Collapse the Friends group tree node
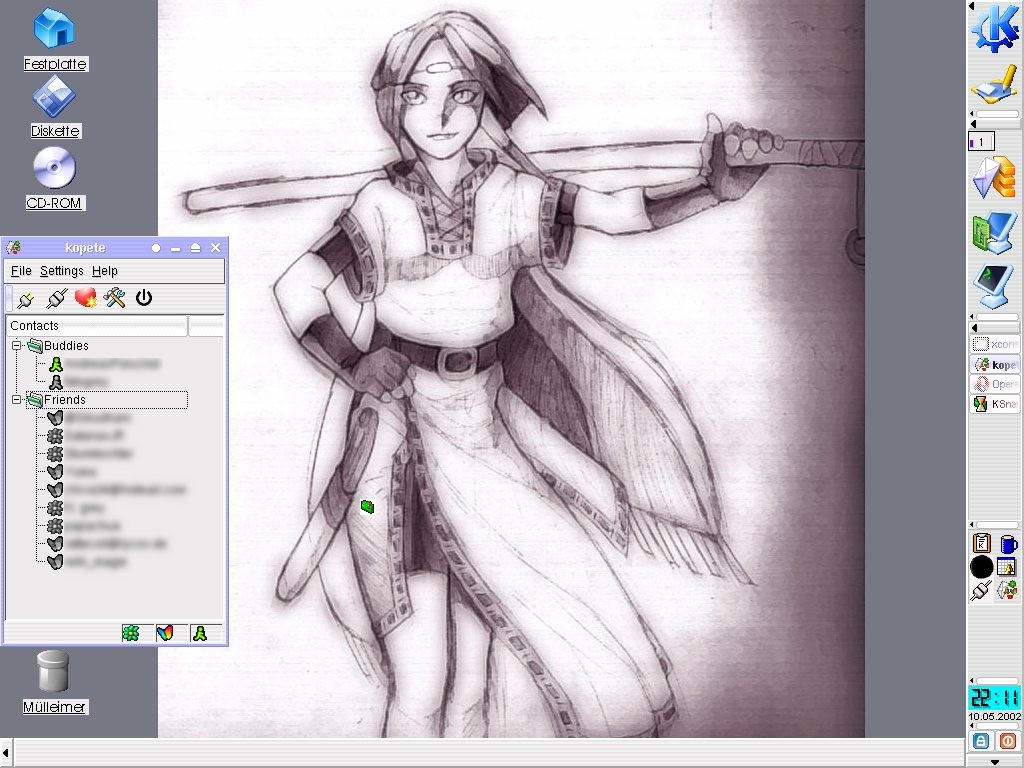 coord(17,400)
